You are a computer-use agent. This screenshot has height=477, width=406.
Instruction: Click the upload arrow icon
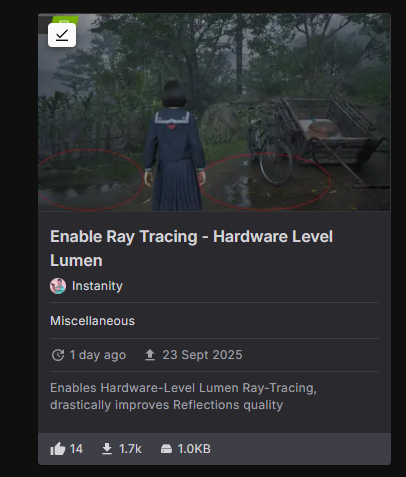(x=150, y=355)
